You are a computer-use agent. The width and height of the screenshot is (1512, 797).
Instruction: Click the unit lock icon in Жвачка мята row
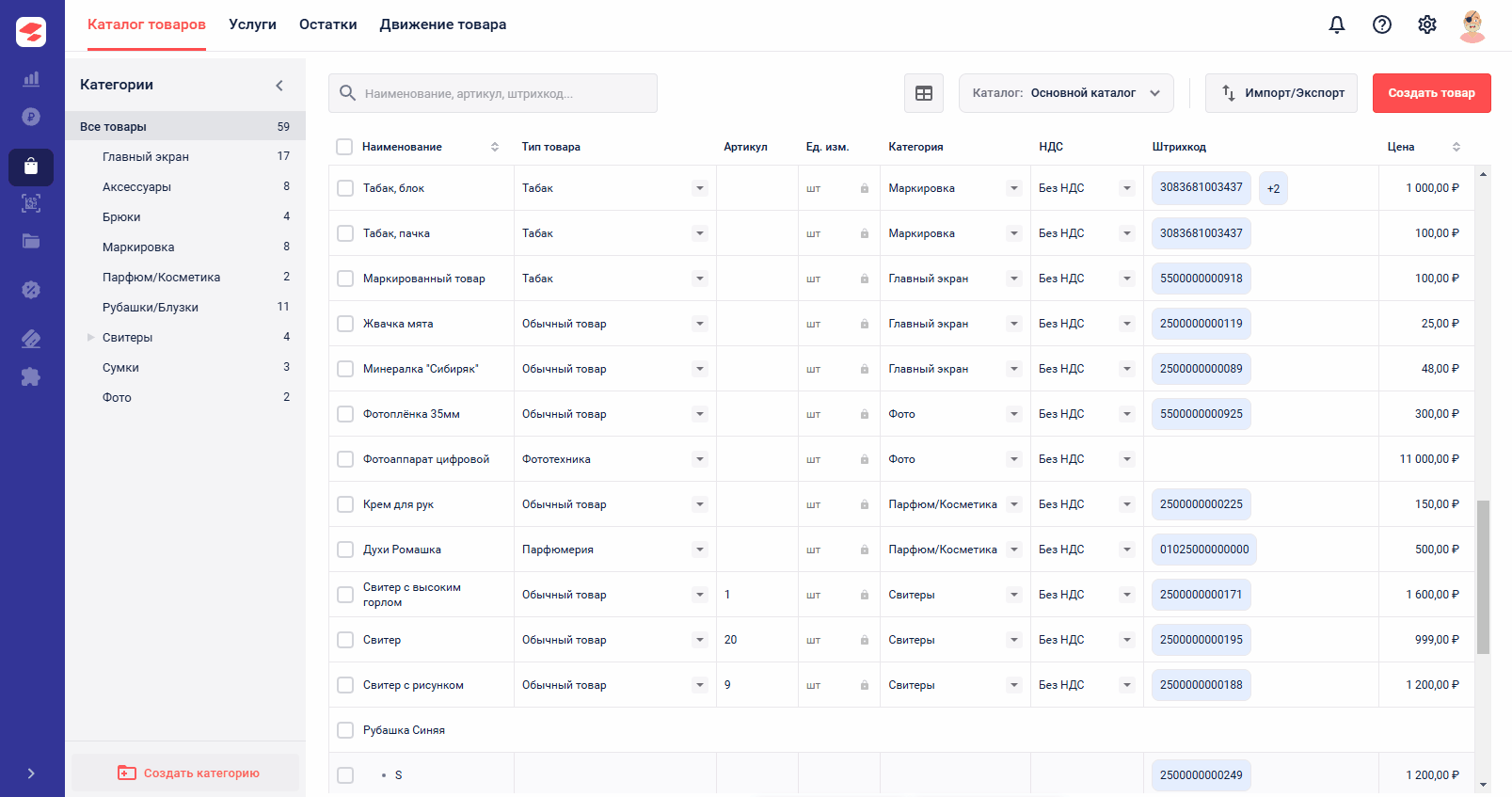(864, 324)
